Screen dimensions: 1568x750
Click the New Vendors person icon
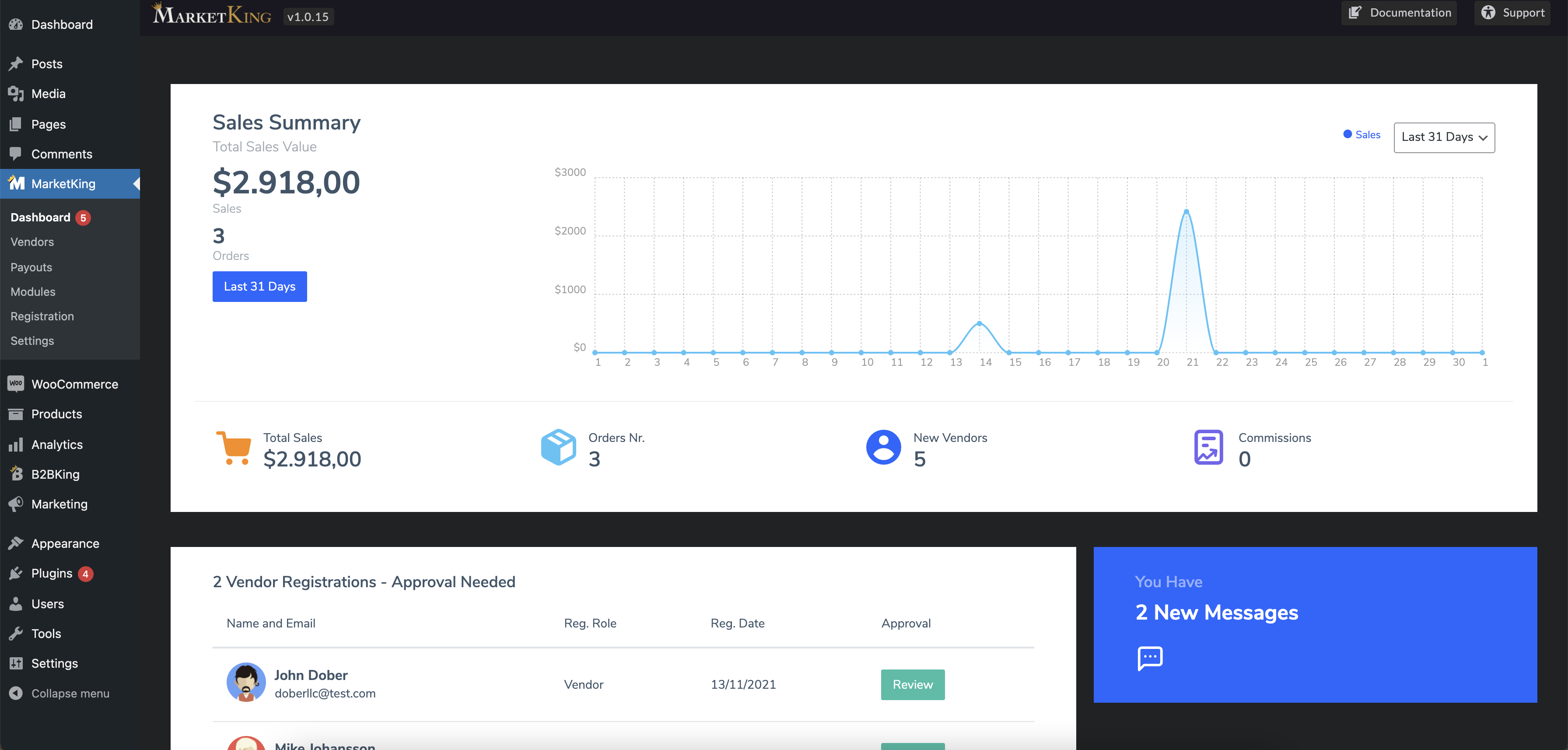pyautogui.click(x=883, y=448)
